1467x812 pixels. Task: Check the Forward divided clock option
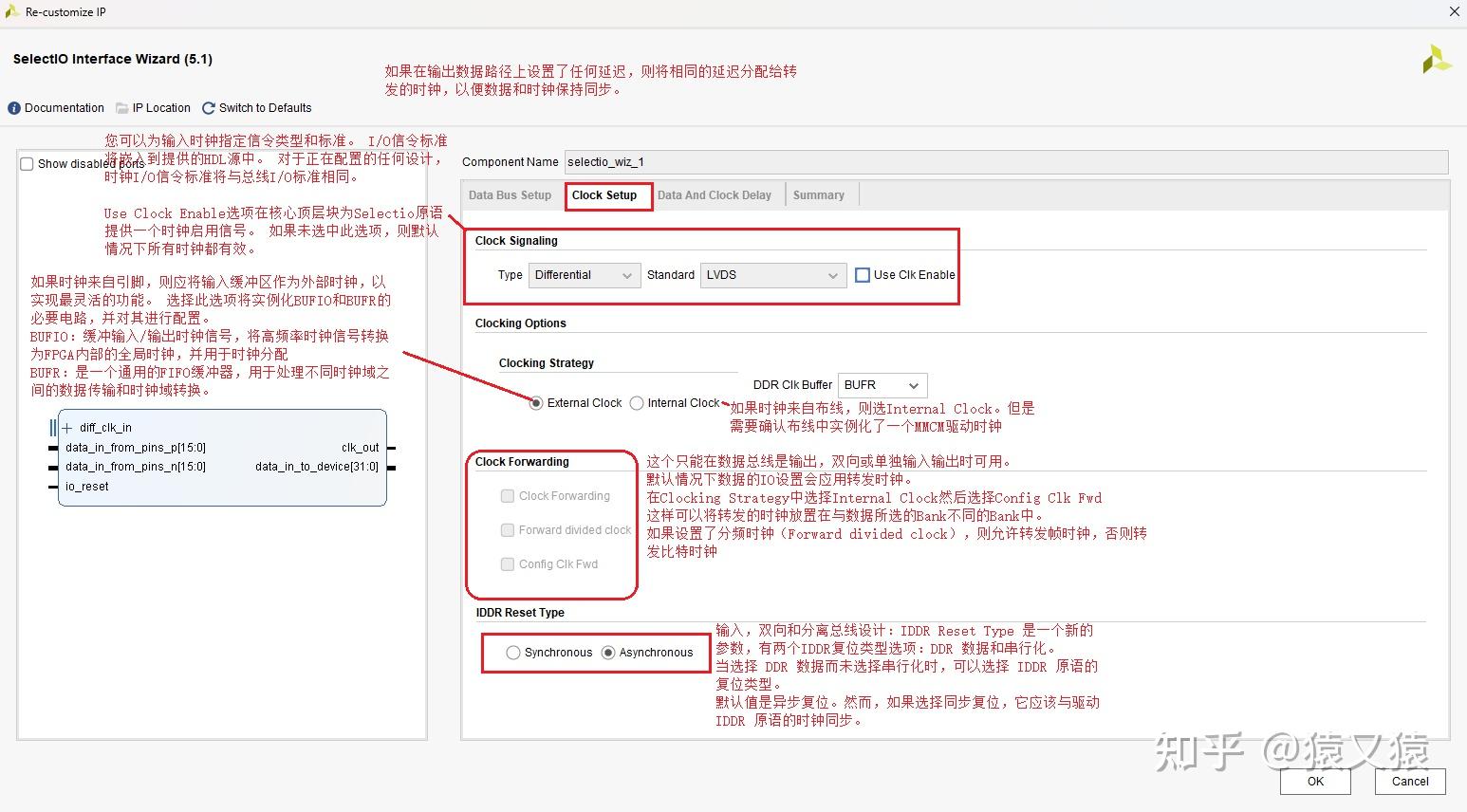(508, 529)
